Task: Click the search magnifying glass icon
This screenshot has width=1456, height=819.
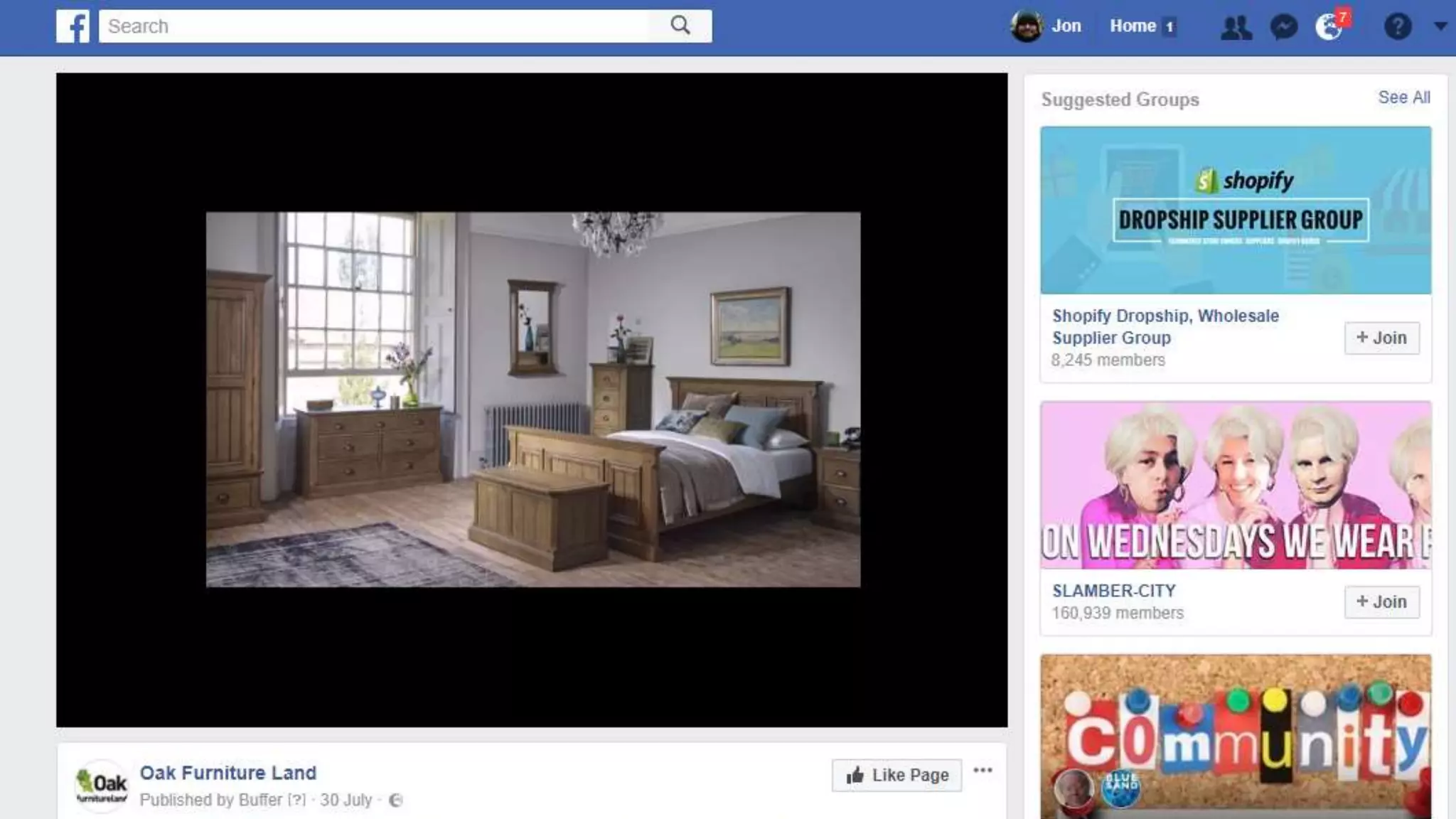Action: (680, 26)
